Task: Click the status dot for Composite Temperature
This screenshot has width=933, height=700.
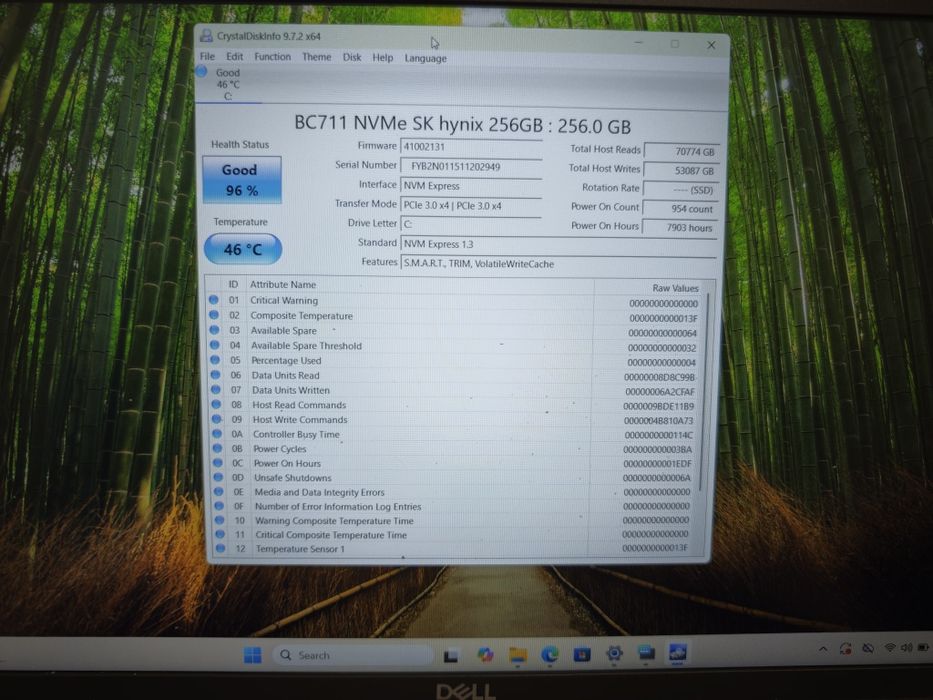Action: (x=214, y=315)
